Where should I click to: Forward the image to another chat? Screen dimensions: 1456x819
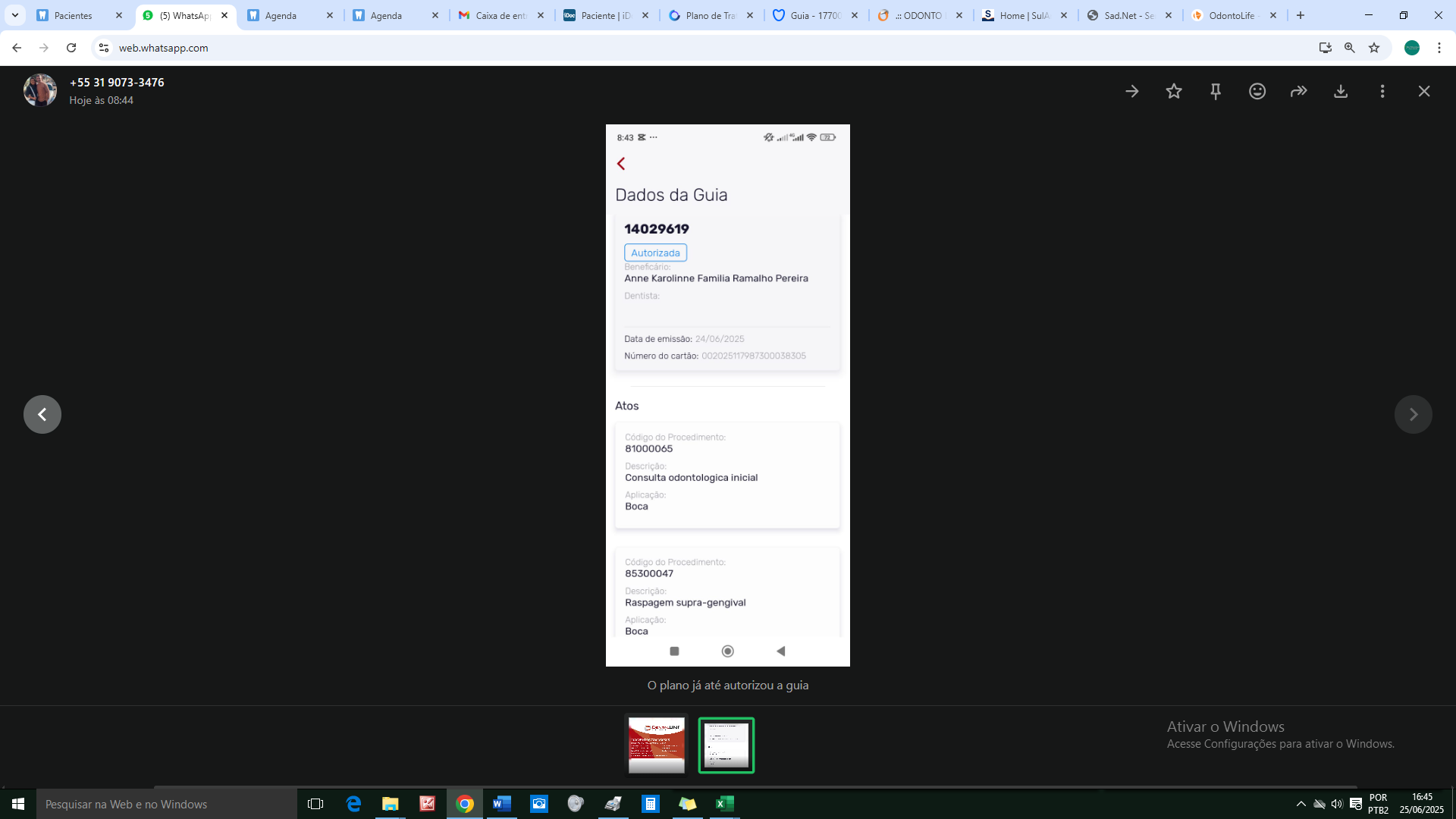1299,92
